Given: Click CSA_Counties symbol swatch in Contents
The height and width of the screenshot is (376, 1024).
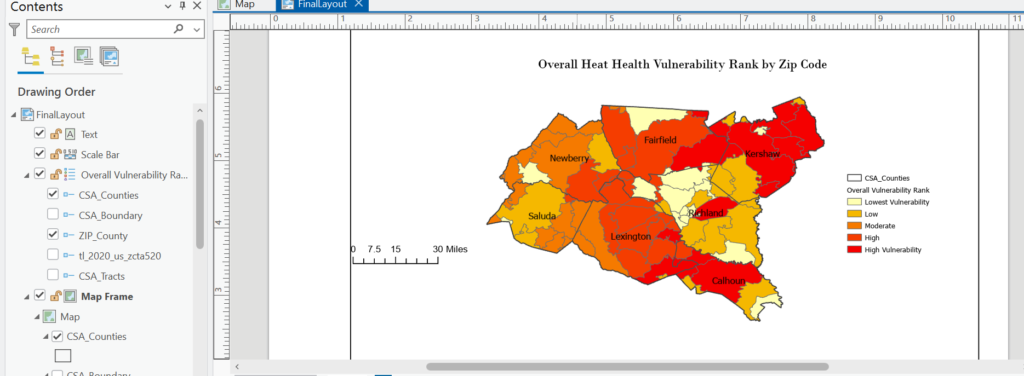Looking at the screenshot, I should 63,356.
